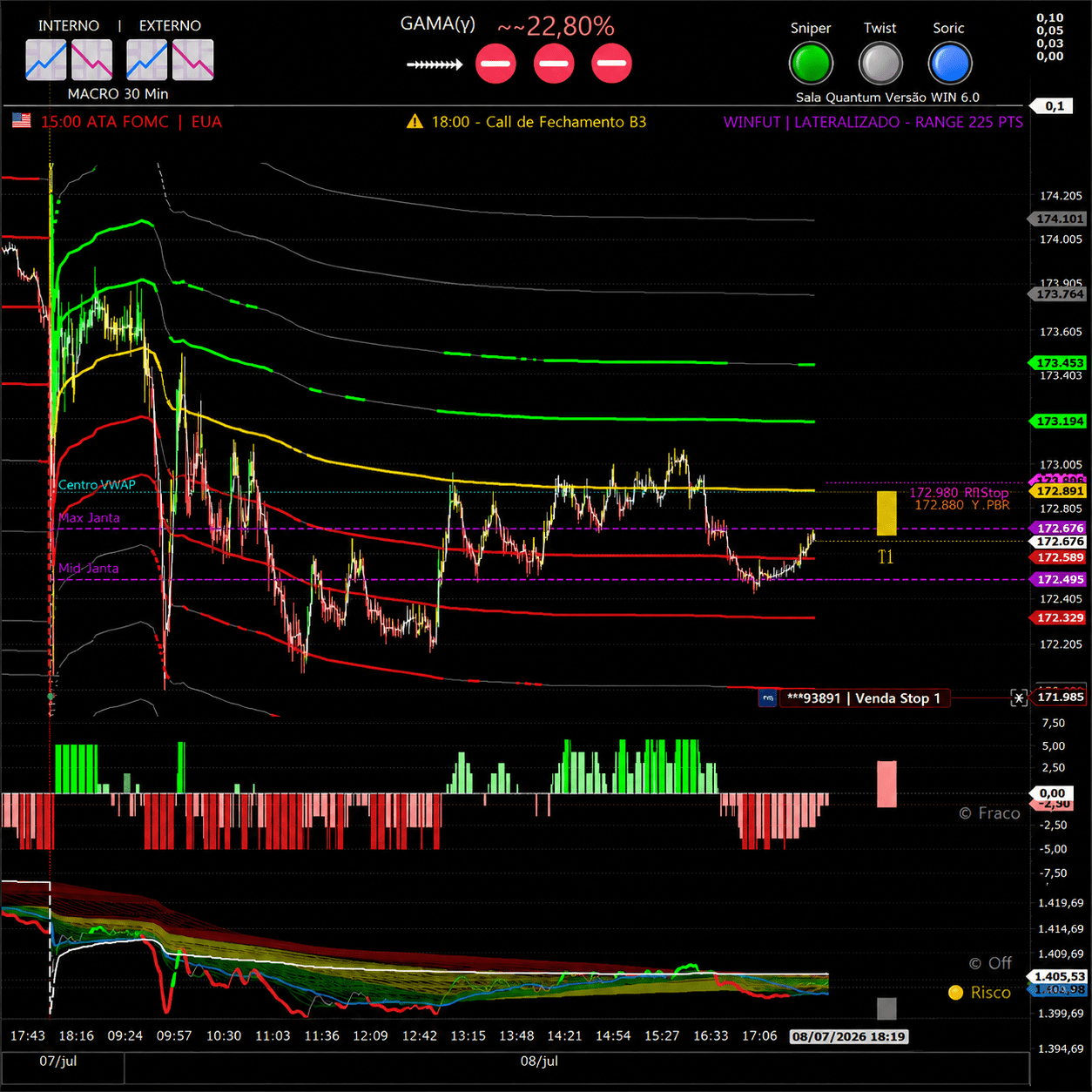Click the EXTERNO magenta downtrend icon
Viewport: 1092px width, 1092px height.
click(193, 60)
